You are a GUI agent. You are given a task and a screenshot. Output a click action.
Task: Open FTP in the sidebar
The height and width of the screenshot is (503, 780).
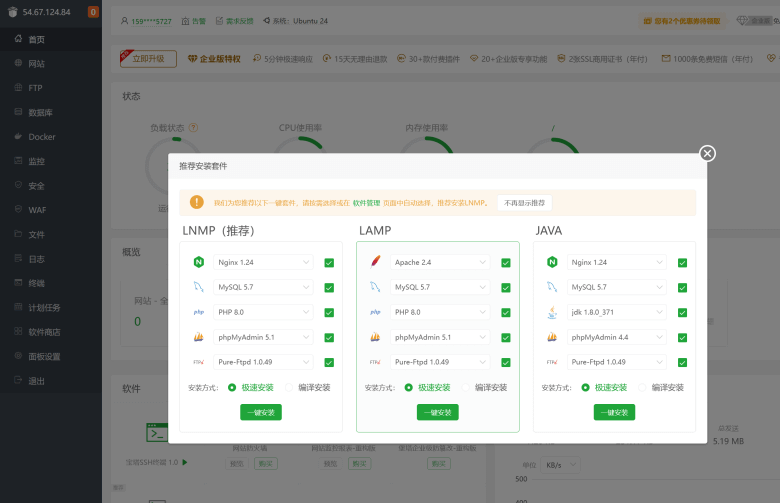point(51,88)
